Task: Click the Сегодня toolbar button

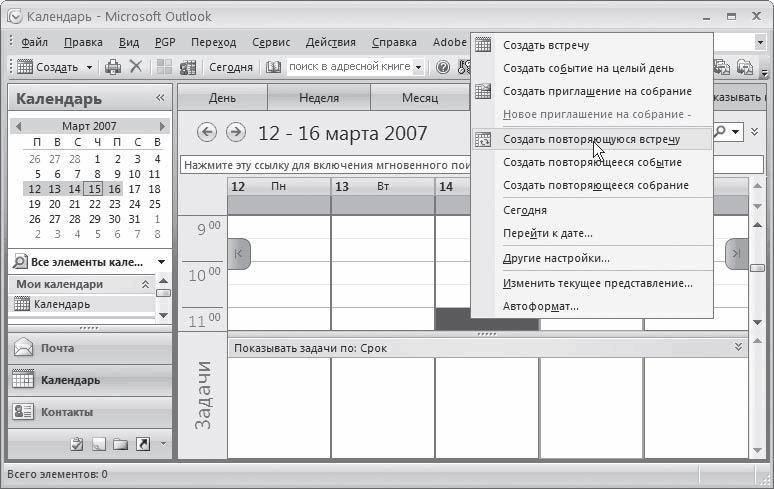Action: tap(231, 67)
